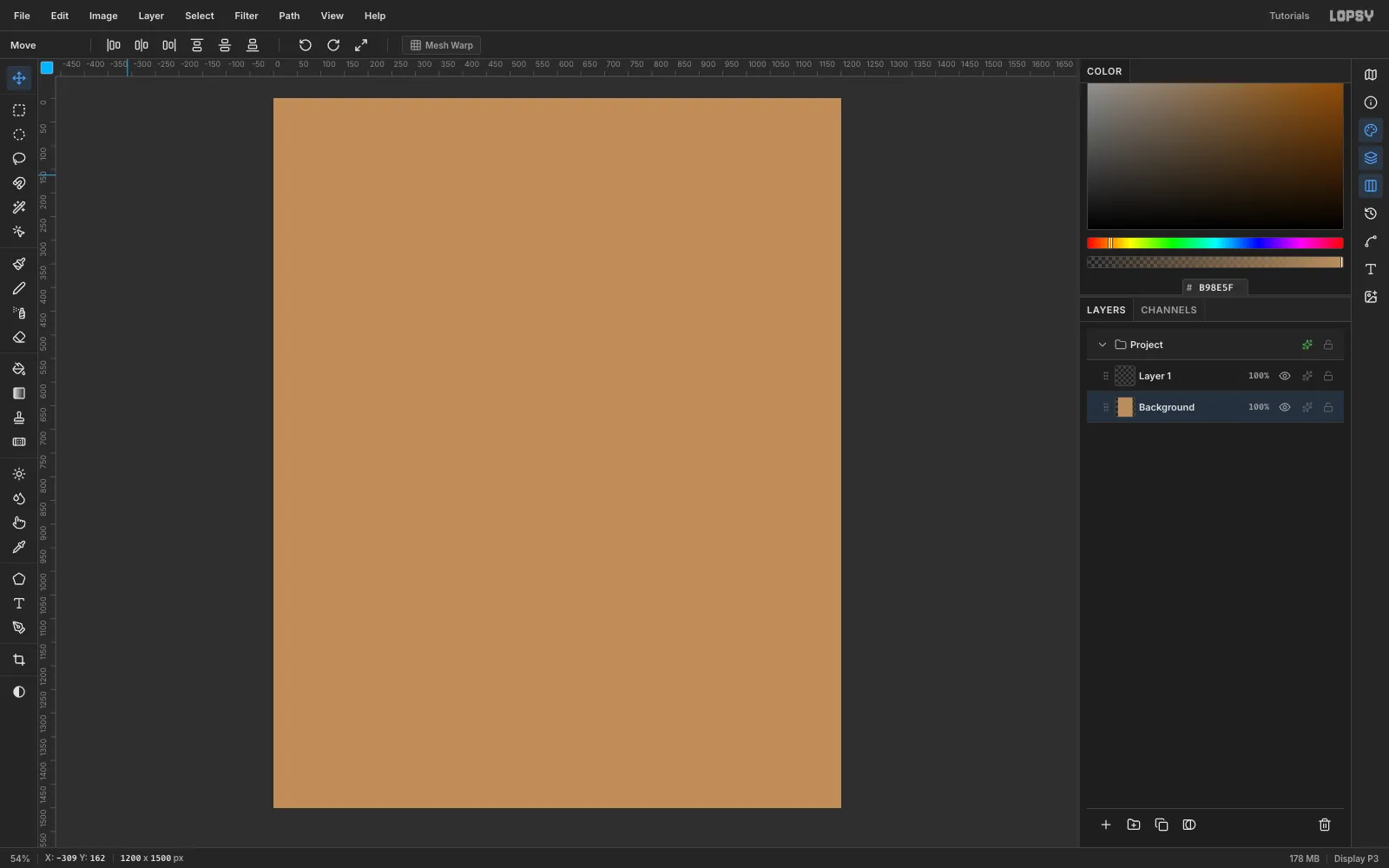Open the Type panel icon on right sidebar
This screenshot has height=868, width=1389.
pyautogui.click(x=1371, y=269)
